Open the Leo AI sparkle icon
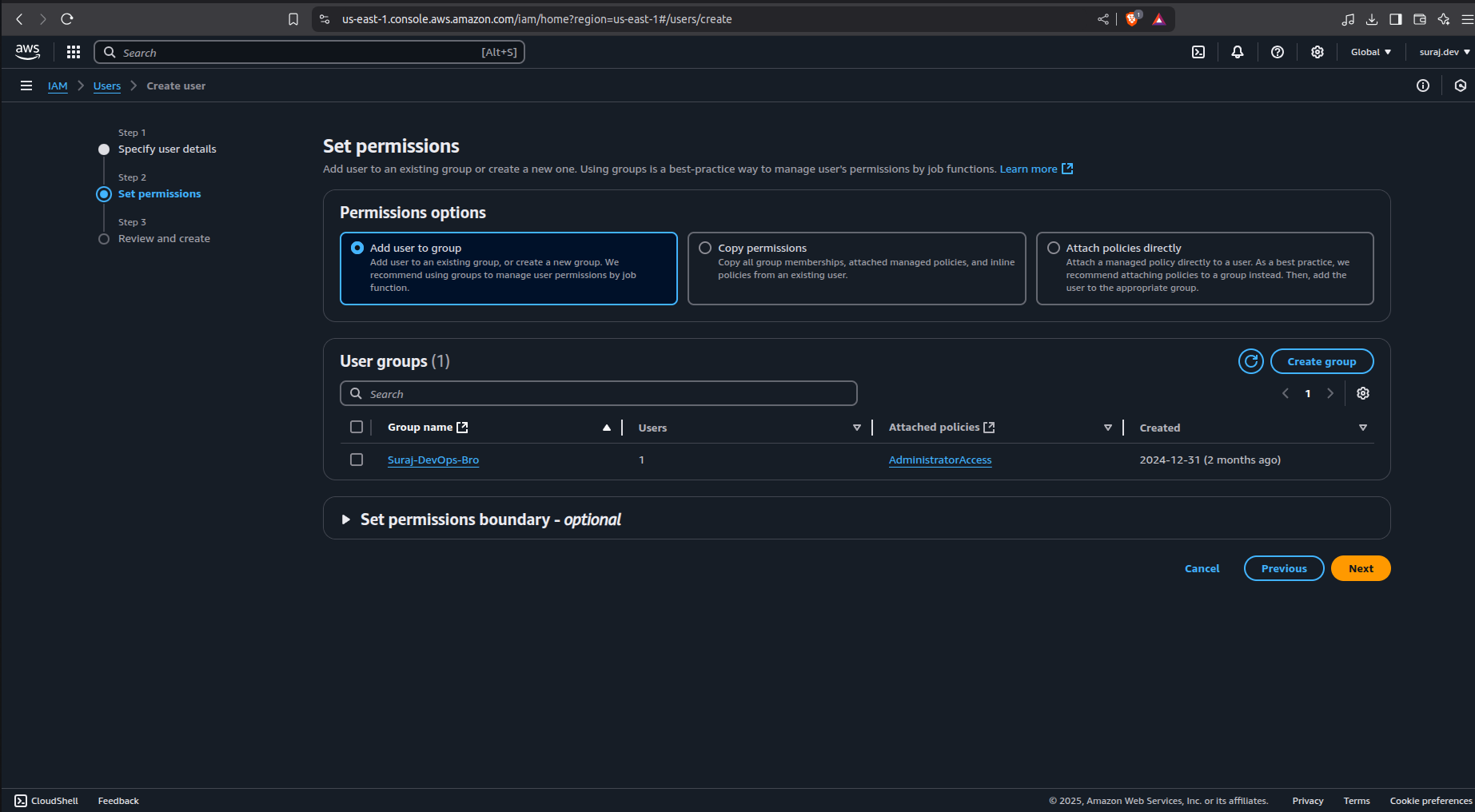Image resolution: width=1475 pixels, height=812 pixels. point(1444,19)
